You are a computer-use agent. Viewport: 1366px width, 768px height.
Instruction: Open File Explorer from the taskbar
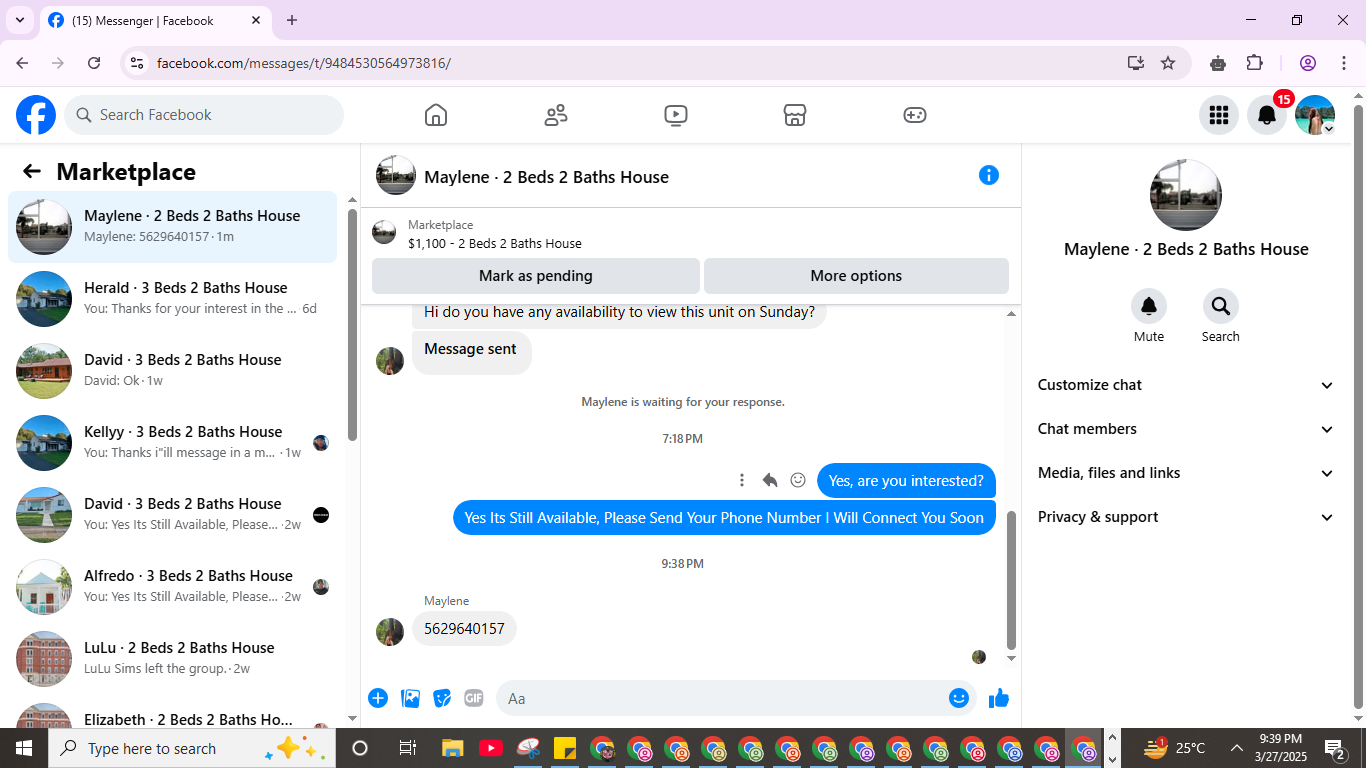tap(453, 748)
